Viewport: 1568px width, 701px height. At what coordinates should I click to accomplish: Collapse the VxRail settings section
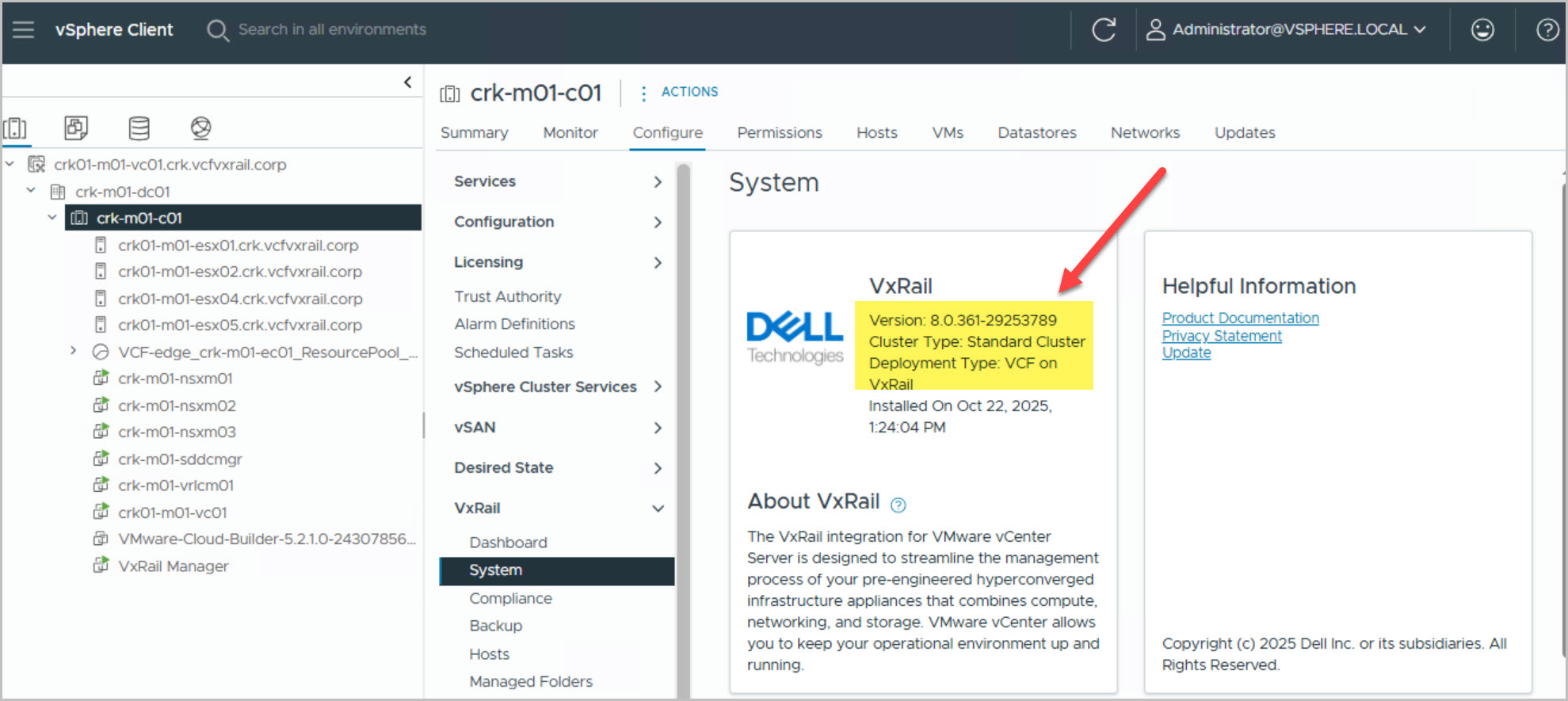pyautogui.click(x=657, y=509)
